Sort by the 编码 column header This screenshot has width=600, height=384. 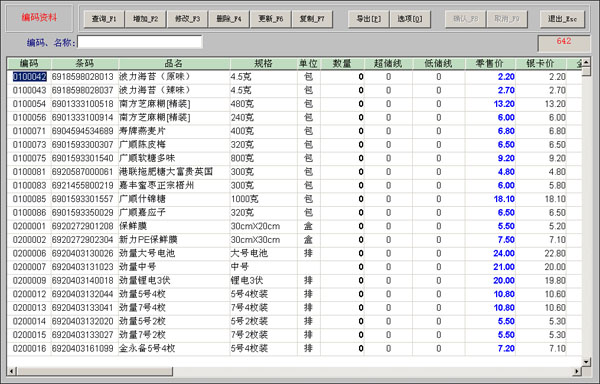click(29, 63)
